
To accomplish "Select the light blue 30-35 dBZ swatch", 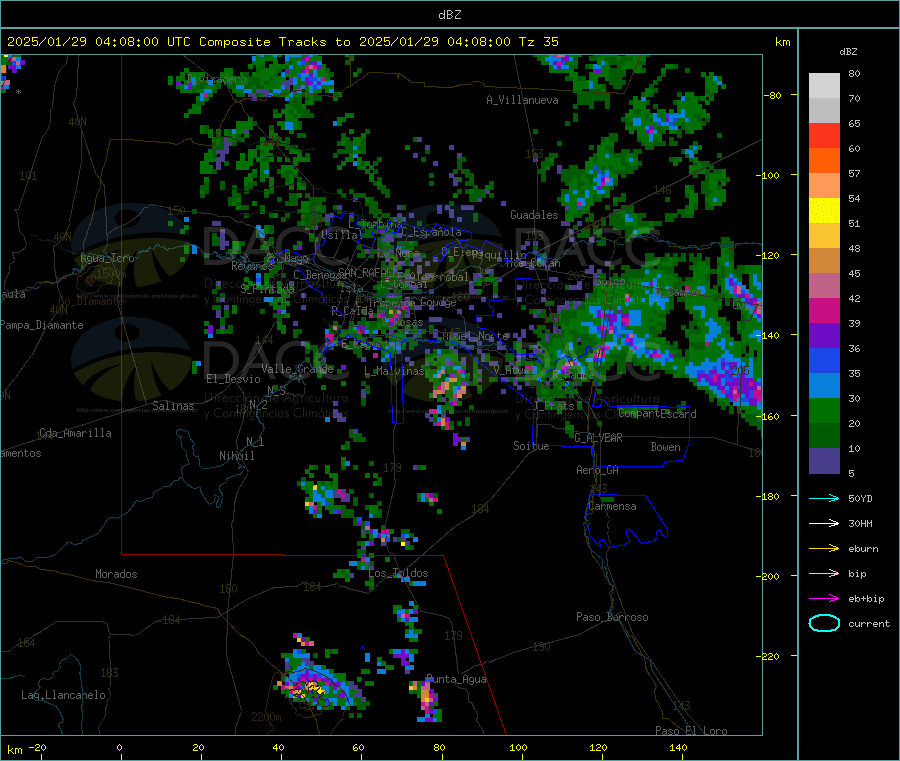I will 824,386.
